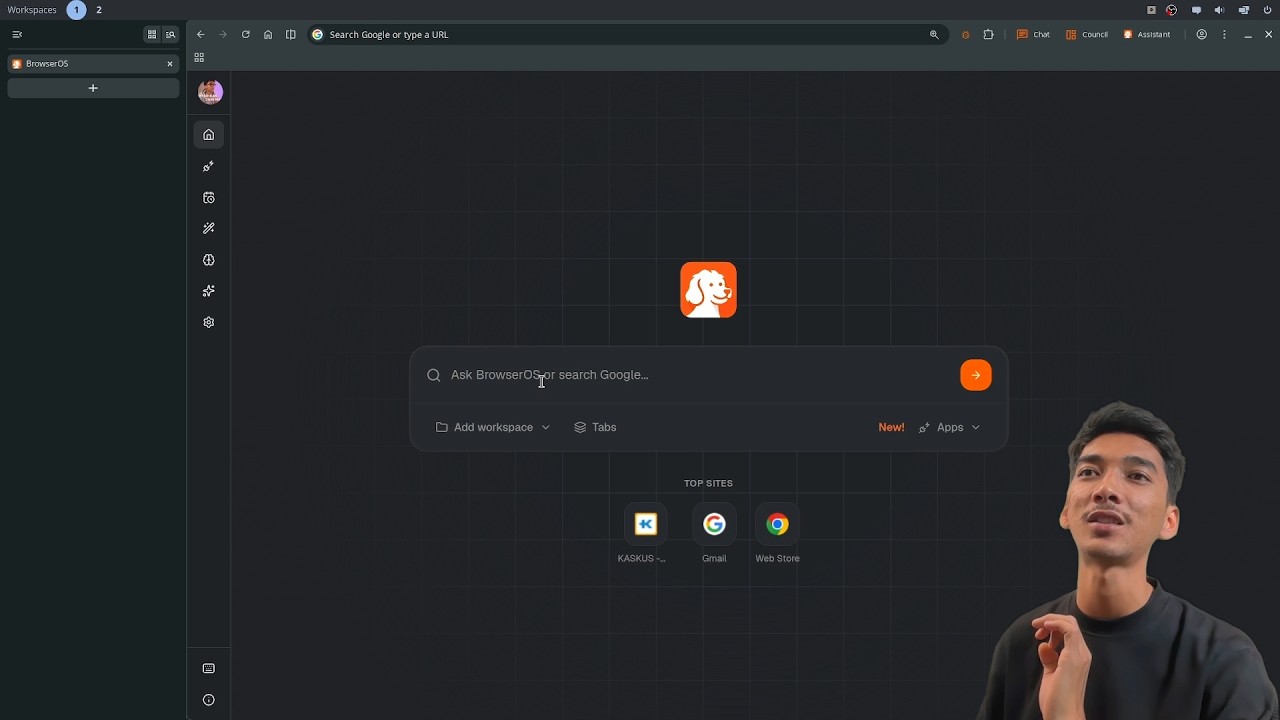Switch to workspace 2

(x=99, y=10)
